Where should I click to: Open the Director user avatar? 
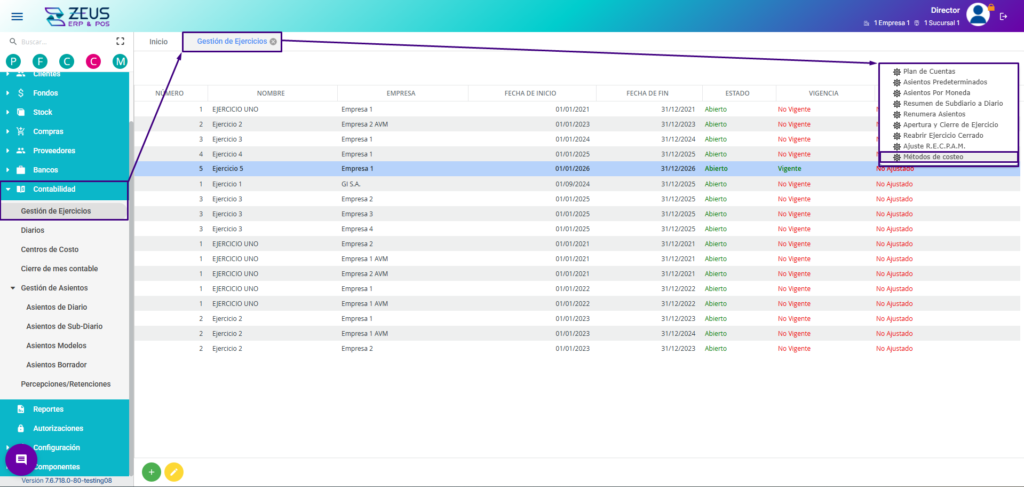[x=977, y=14]
